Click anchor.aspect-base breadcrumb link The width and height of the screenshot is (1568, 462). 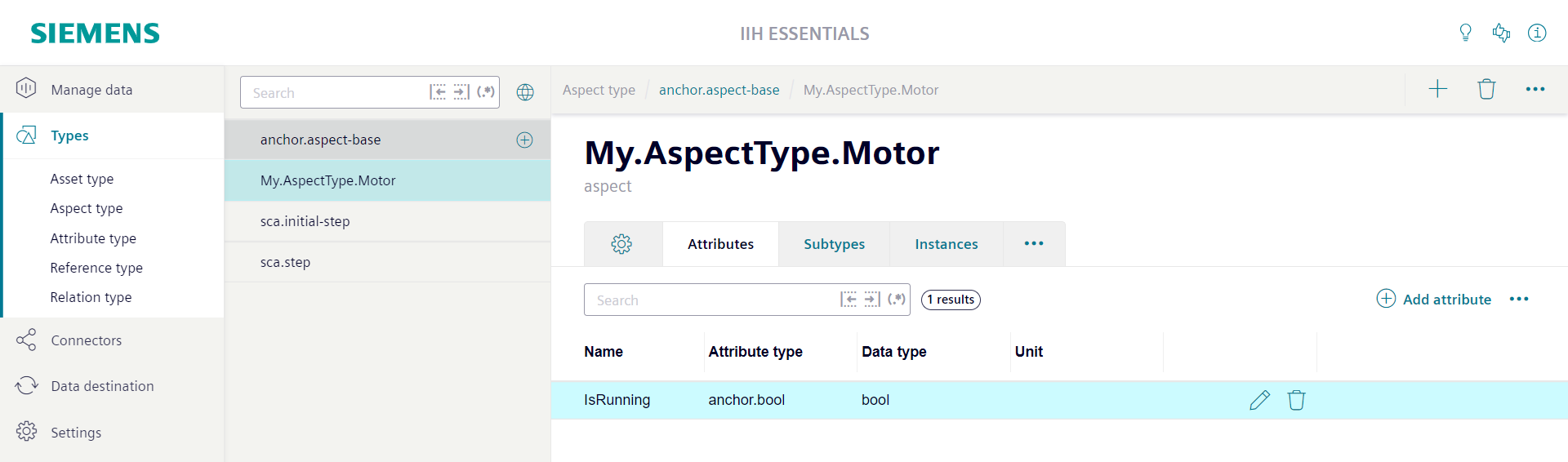click(x=719, y=90)
